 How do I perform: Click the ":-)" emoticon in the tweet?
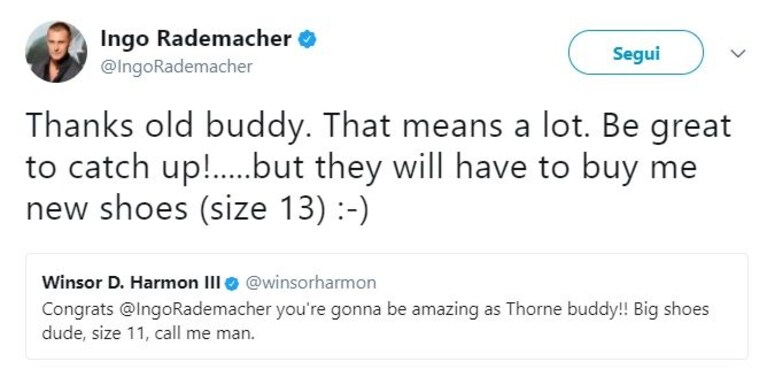click(351, 208)
